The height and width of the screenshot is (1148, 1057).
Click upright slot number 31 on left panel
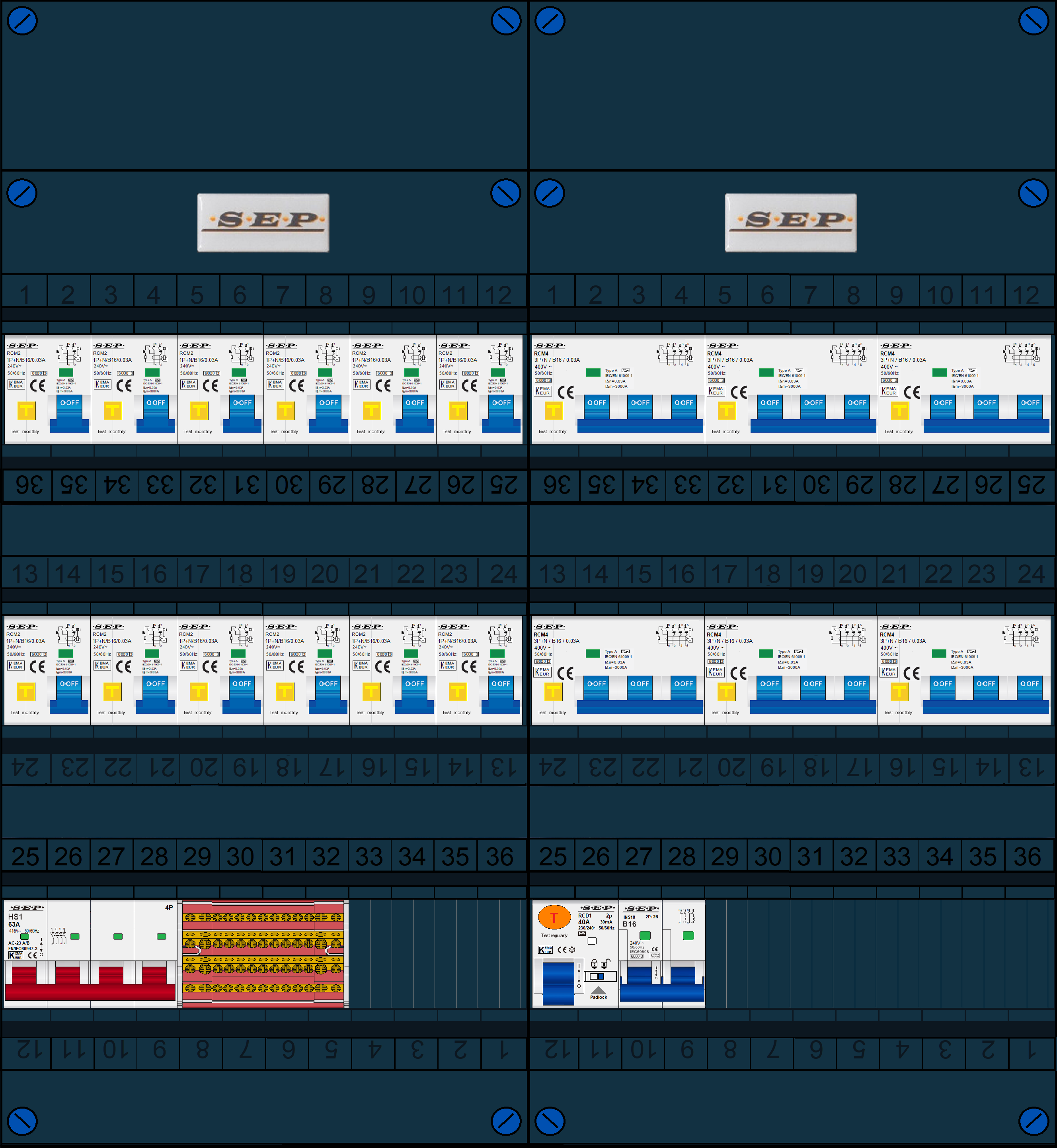pyautogui.click(x=283, y=856)
